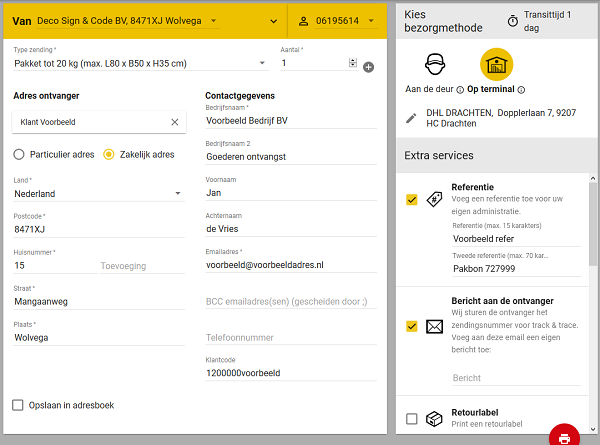Click the Huisnummer field with 15
The width and height of the screenshot is (600, 445).
pyautogui.click(x=55, y=266)
